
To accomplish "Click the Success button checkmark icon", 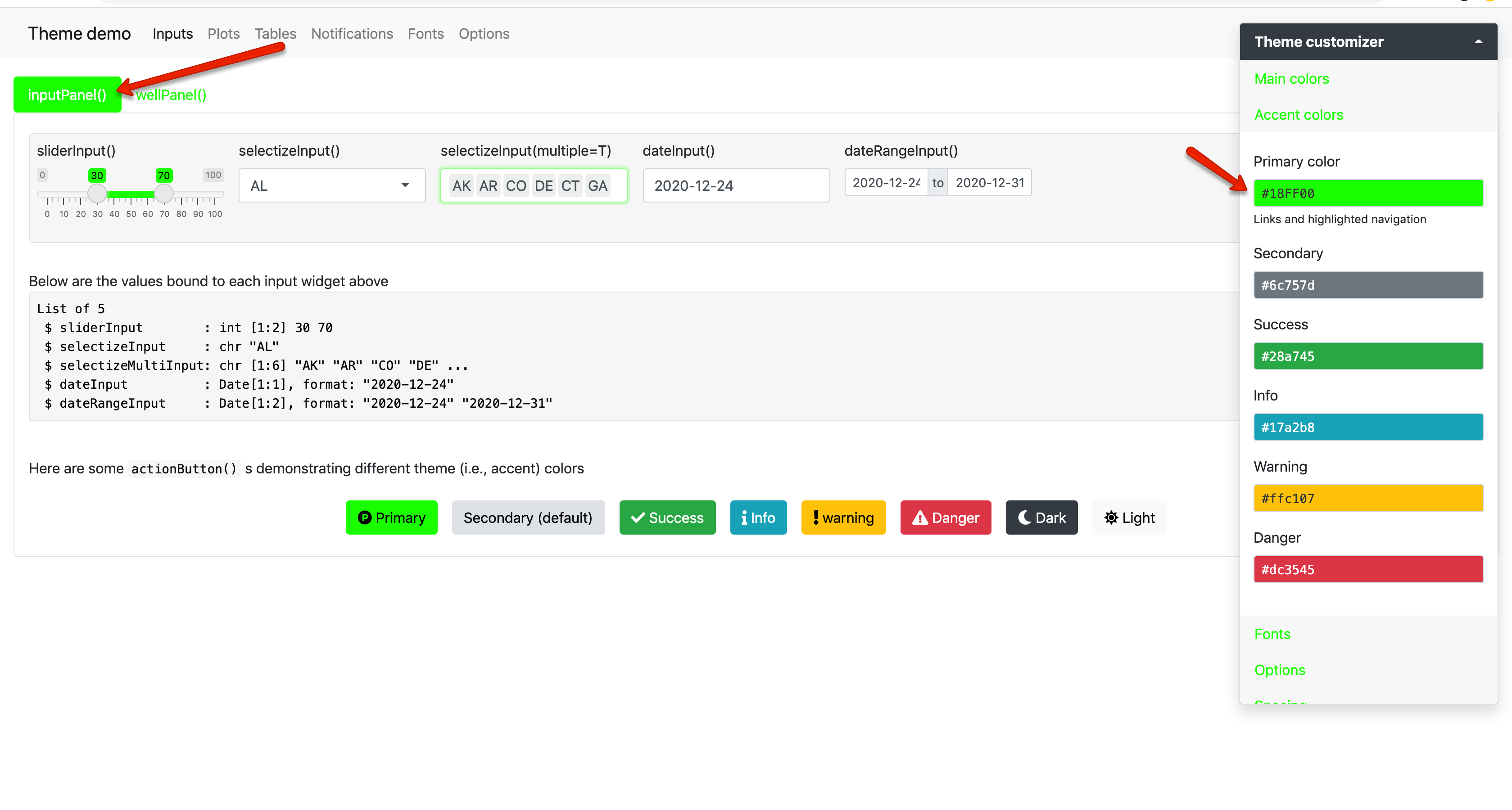I will click(638, 517).
